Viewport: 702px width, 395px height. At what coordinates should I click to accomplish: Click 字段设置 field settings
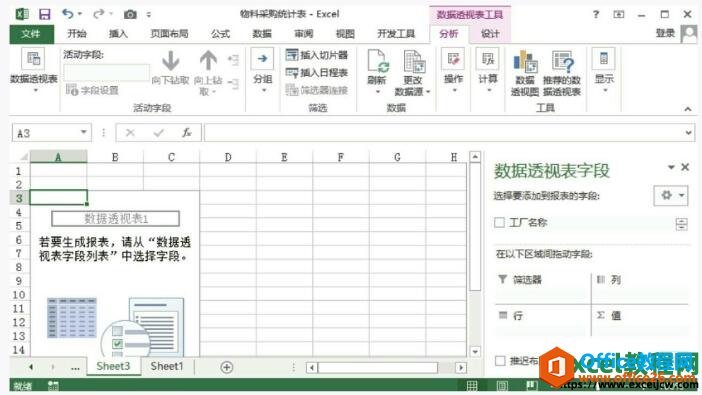[93, 90]
